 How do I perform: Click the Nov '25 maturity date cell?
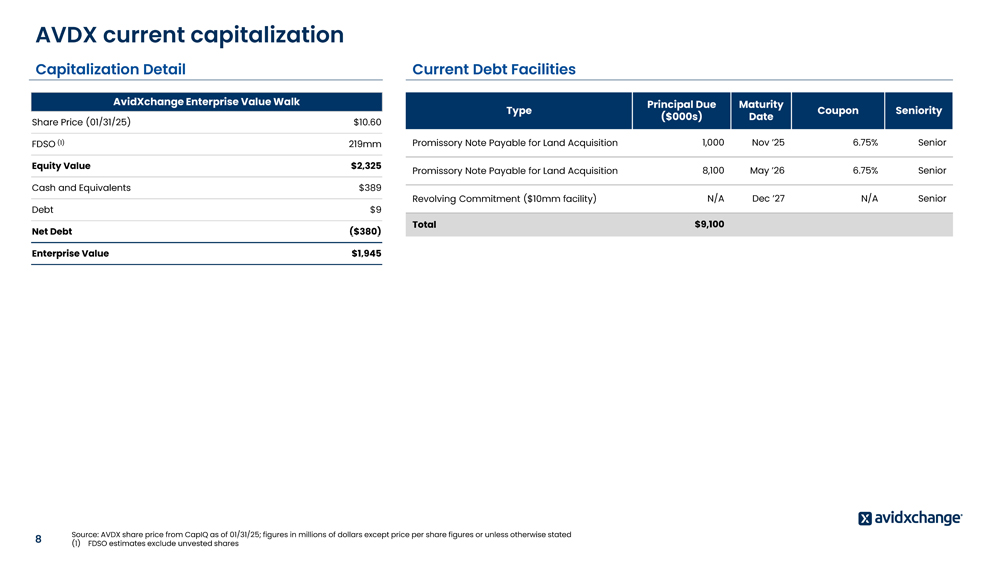(x=767, y=143)
